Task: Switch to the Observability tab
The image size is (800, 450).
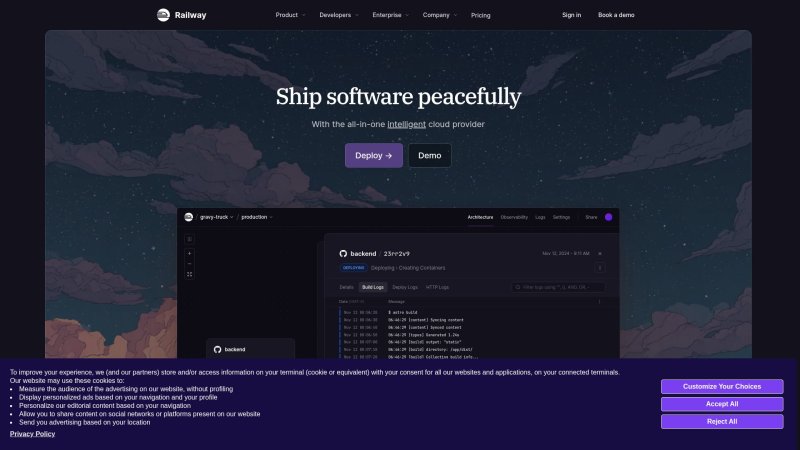Action: pos(514,217)
